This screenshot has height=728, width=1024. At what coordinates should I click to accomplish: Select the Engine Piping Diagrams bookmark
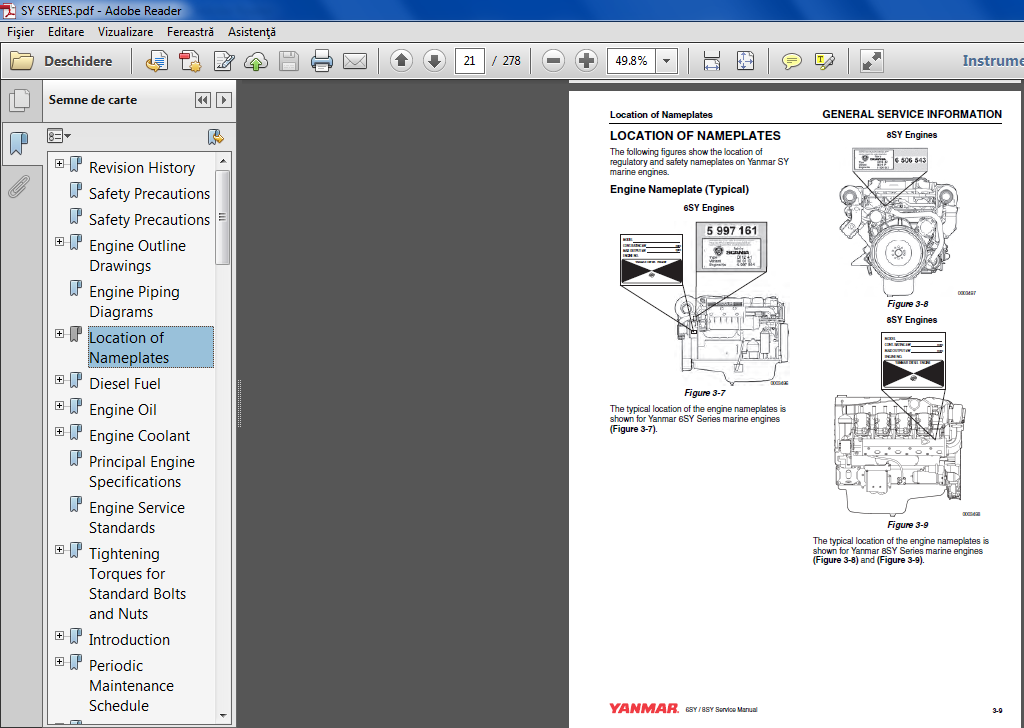134,302
